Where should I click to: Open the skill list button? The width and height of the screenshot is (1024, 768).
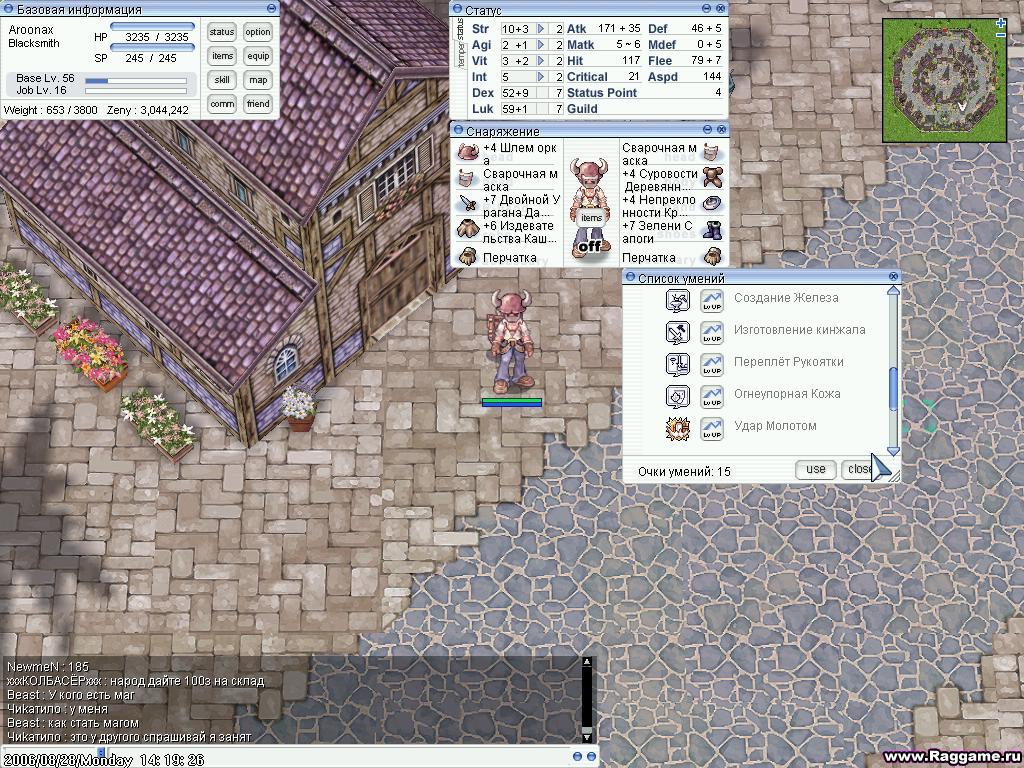(x=222, y=80)
